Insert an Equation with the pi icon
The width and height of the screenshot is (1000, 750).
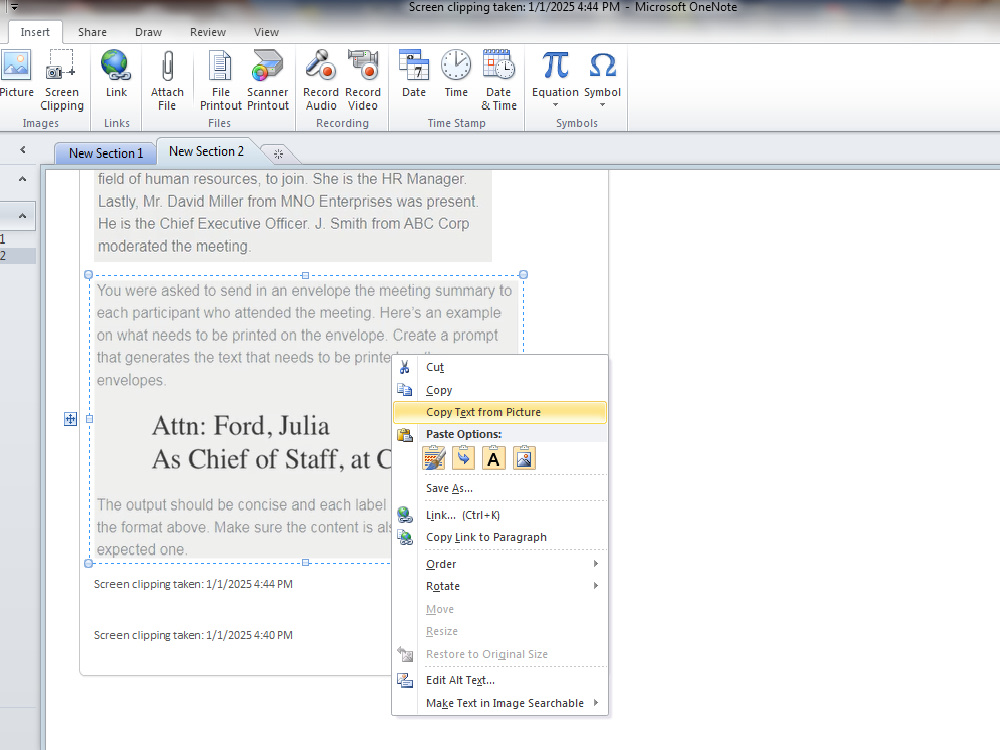tap(555, 74)
